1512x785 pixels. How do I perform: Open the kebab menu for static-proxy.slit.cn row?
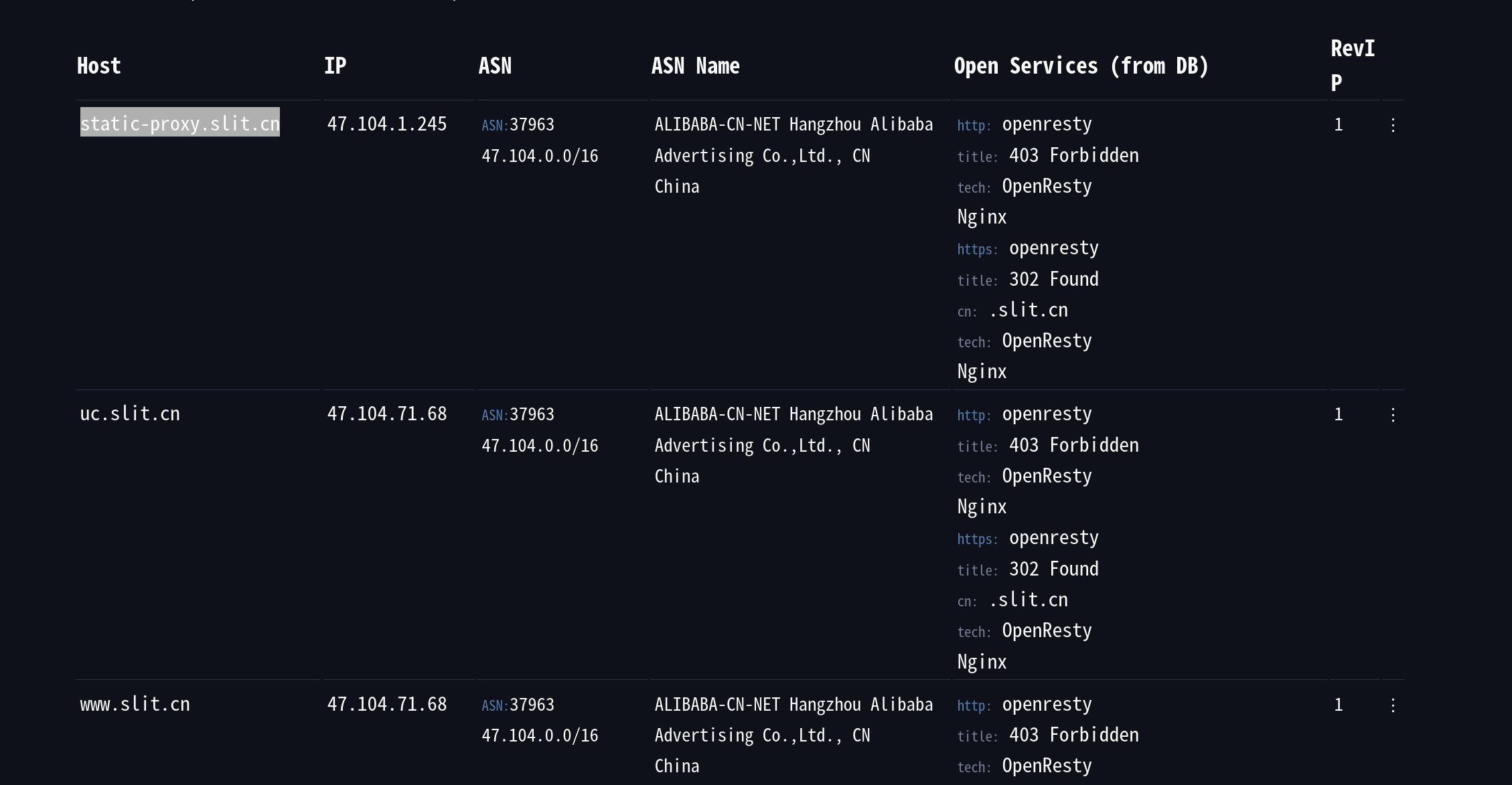click(1393, 125)
